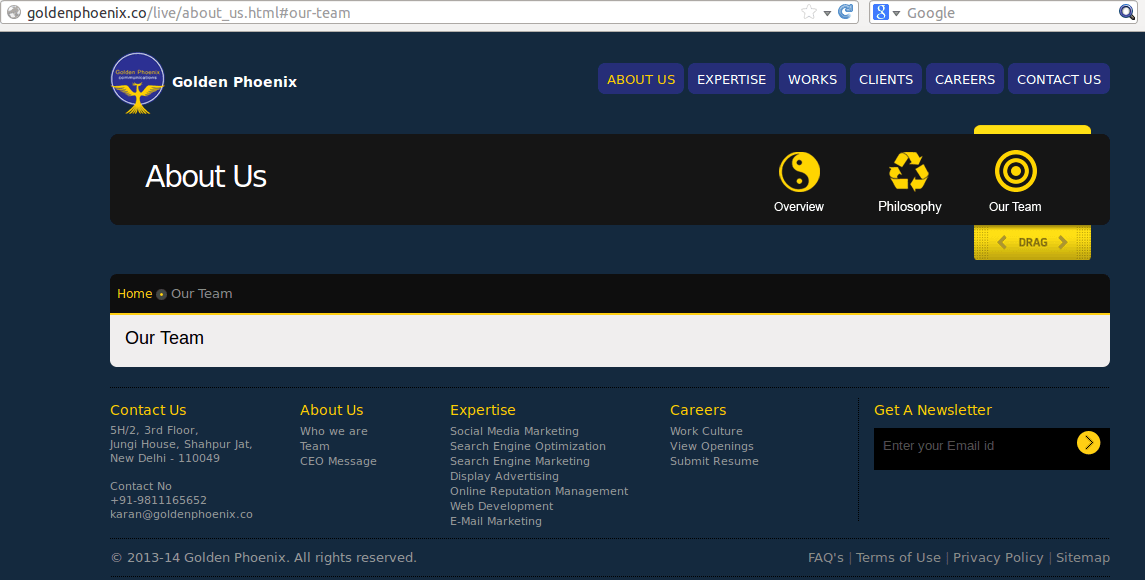Click the globe site identity icon
Screen dimensions: 1145x580
(13, 12)
